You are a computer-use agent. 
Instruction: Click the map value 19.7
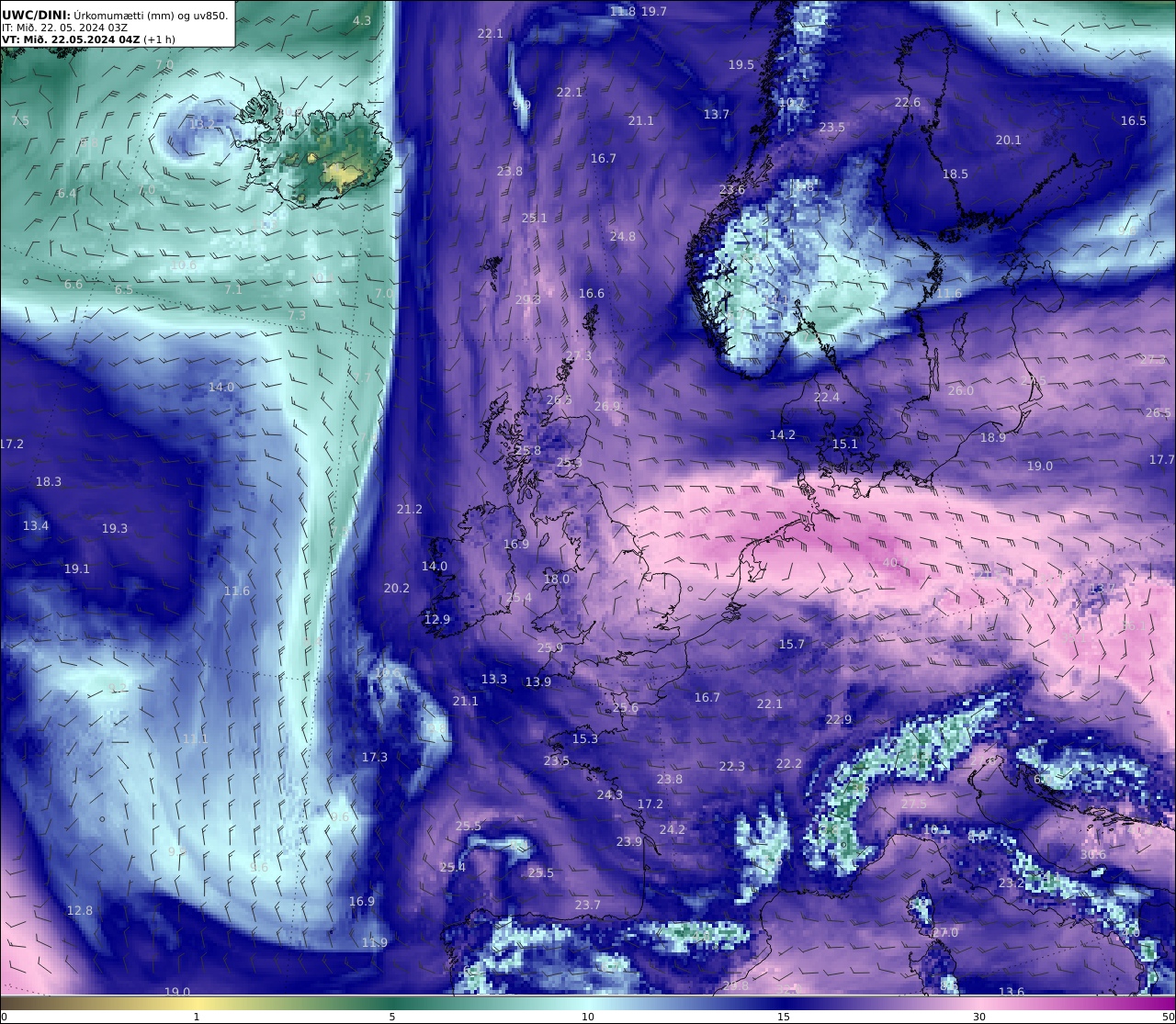654,11
